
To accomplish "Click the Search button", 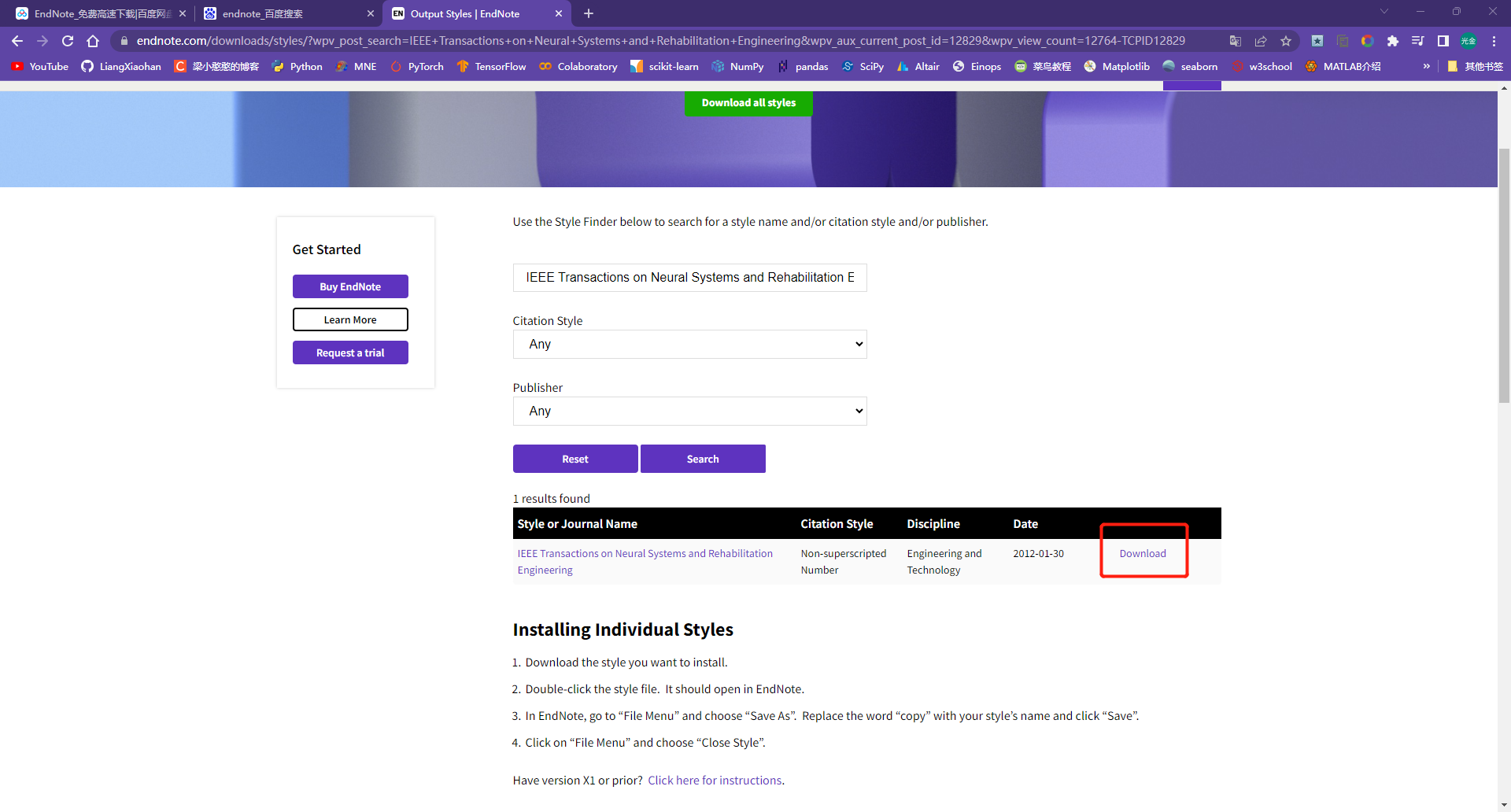I will click(703, 459).
